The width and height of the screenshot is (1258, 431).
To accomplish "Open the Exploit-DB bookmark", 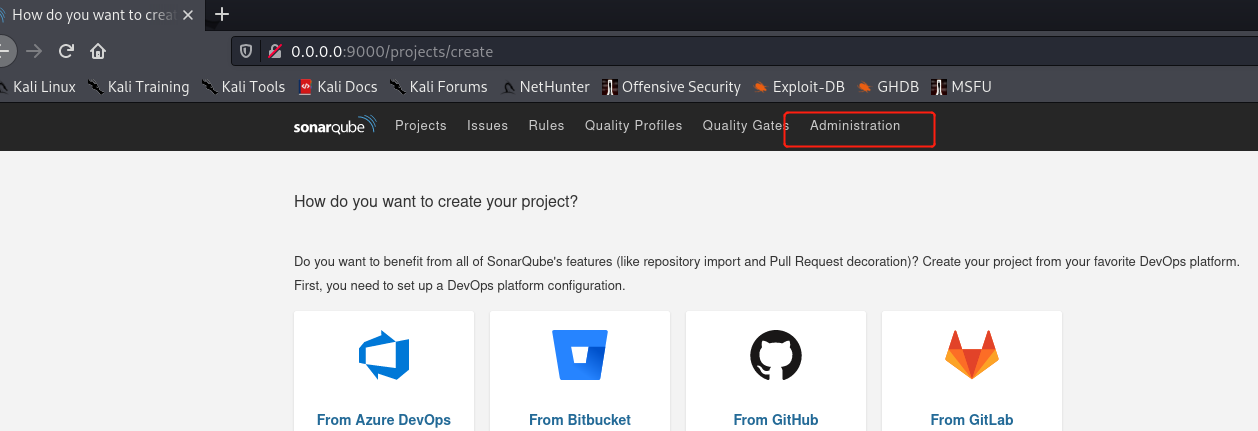I will [x=799, y=87].
